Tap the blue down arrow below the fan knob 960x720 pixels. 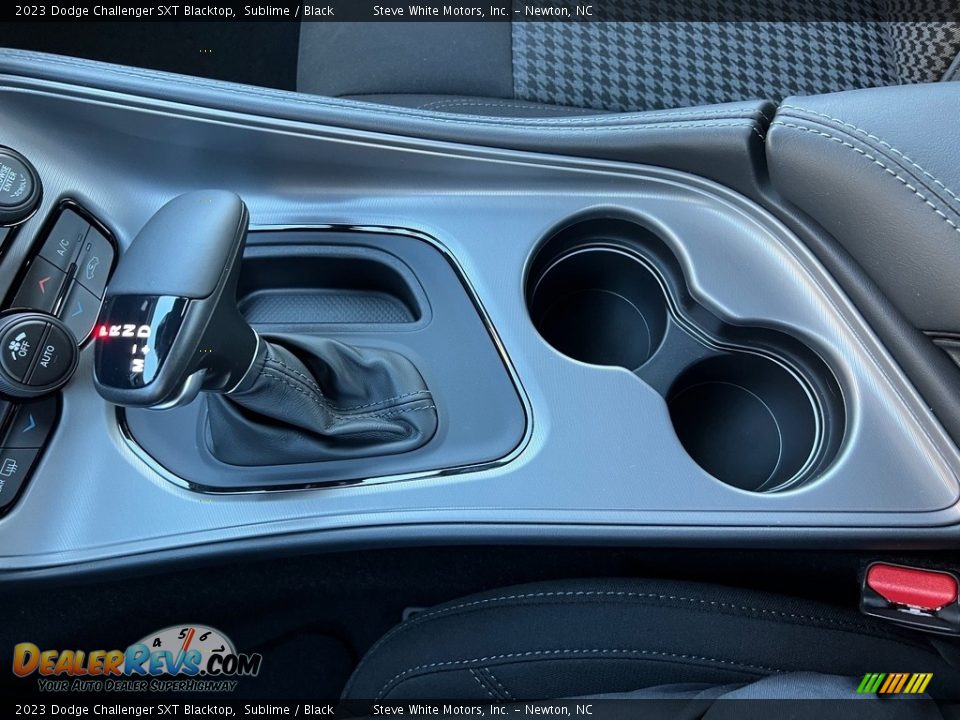coord(28,422)
